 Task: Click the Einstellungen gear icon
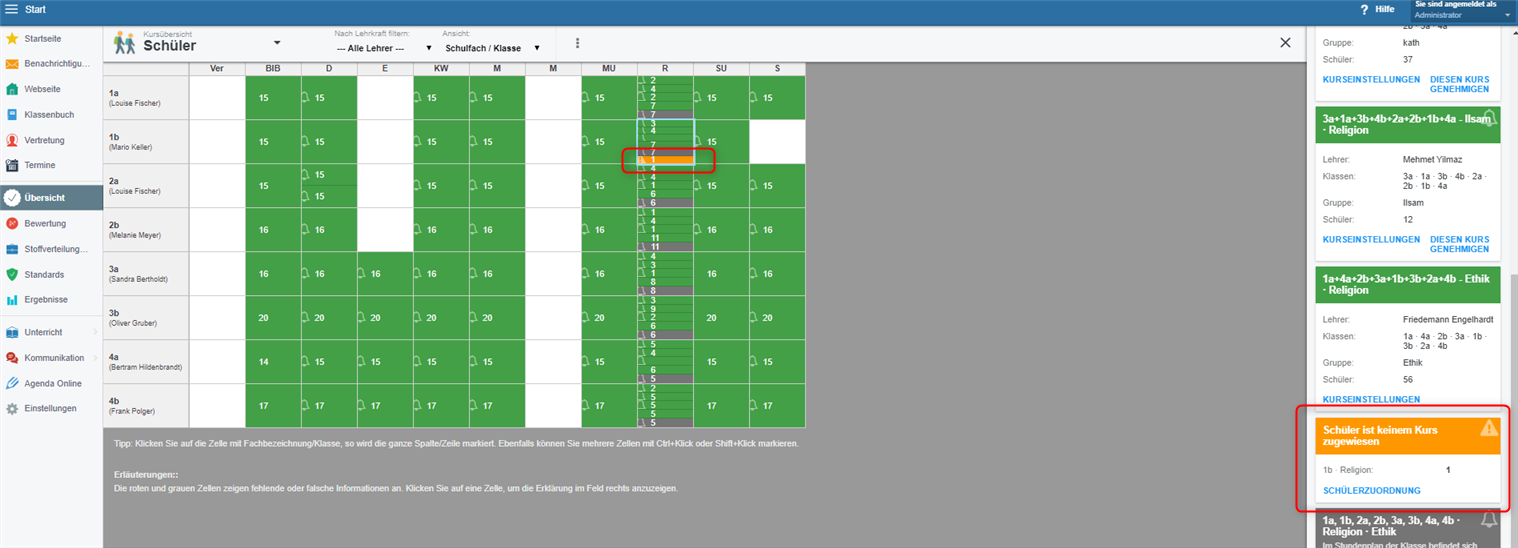pyautogui.click(x=12, y=408)
